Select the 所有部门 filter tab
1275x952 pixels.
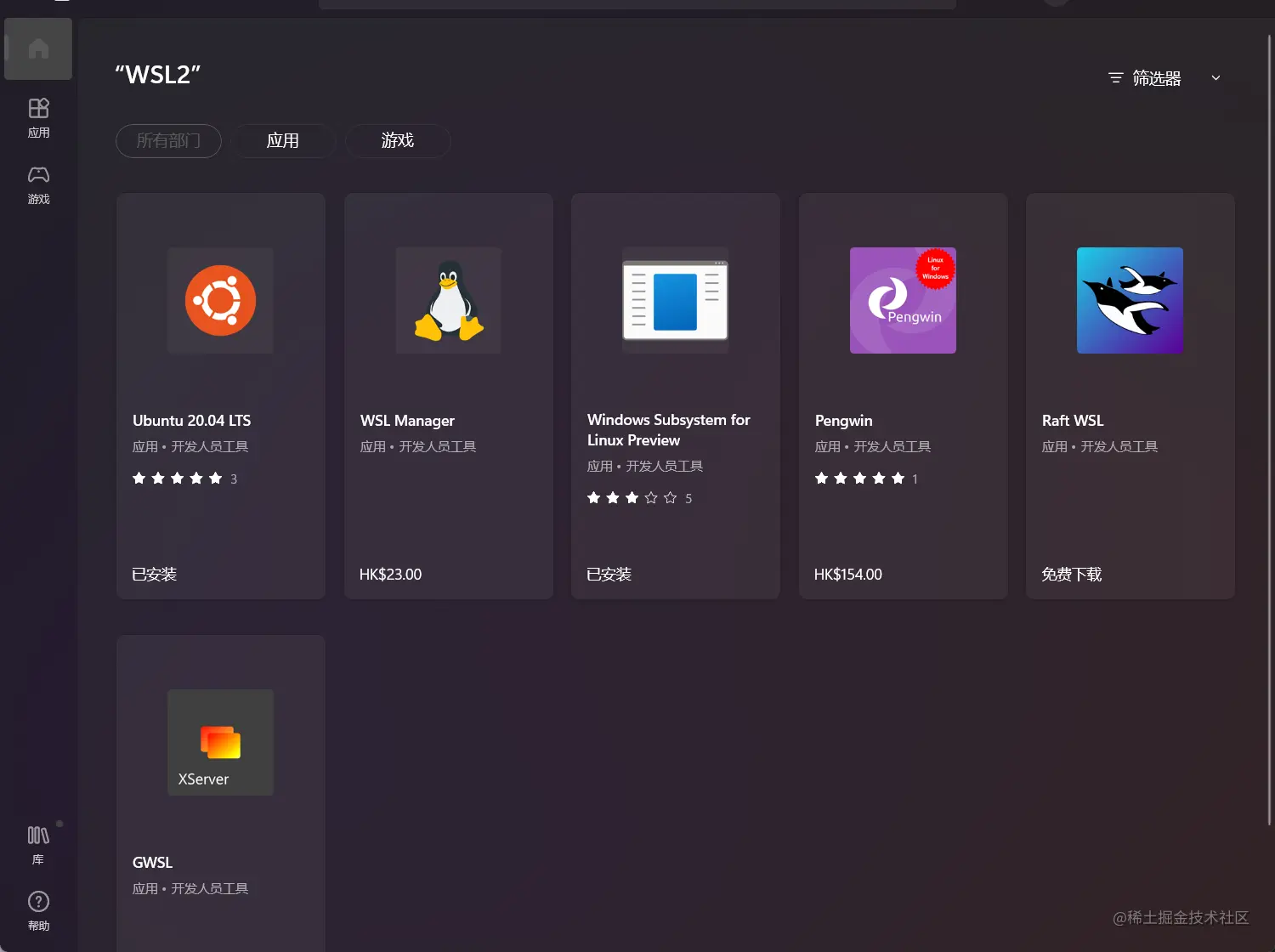click(168, 141)
